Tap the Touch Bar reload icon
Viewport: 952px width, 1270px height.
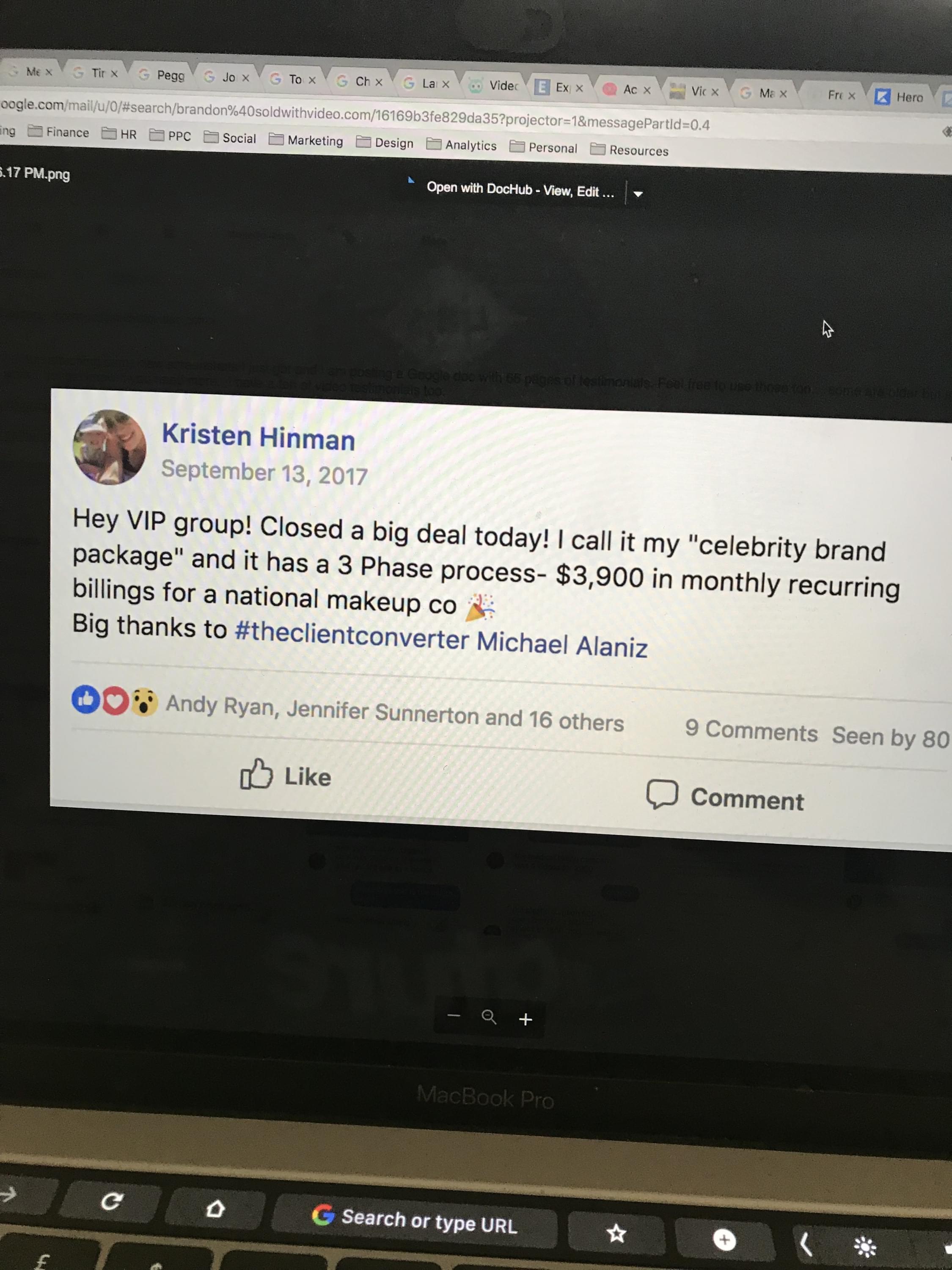pyautogui.click(x=111, y=1201)
